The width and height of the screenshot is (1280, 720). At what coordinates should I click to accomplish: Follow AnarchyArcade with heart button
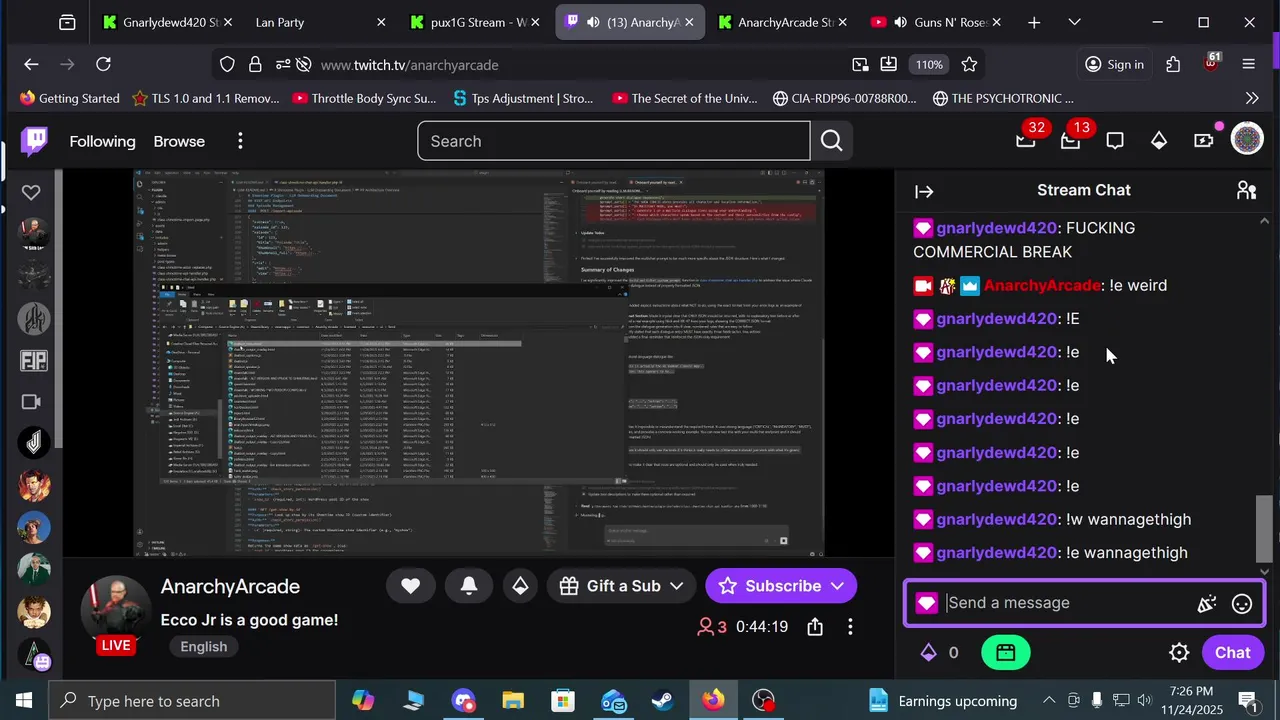(411, 586)
